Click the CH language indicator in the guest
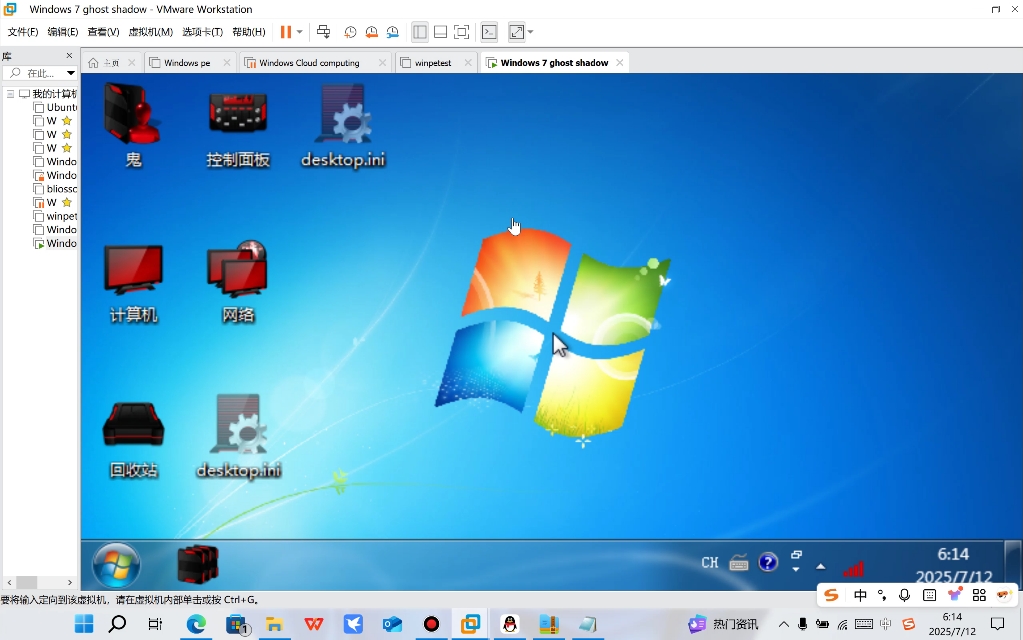 tap(710, 562)
